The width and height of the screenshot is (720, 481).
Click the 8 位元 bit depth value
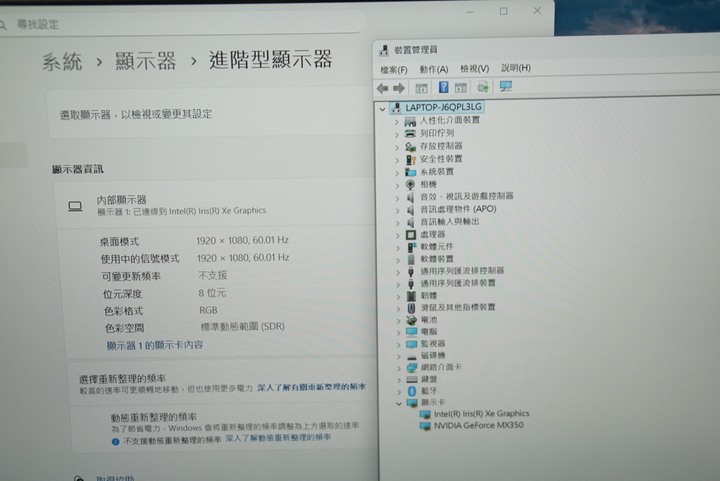pos(212,292)
